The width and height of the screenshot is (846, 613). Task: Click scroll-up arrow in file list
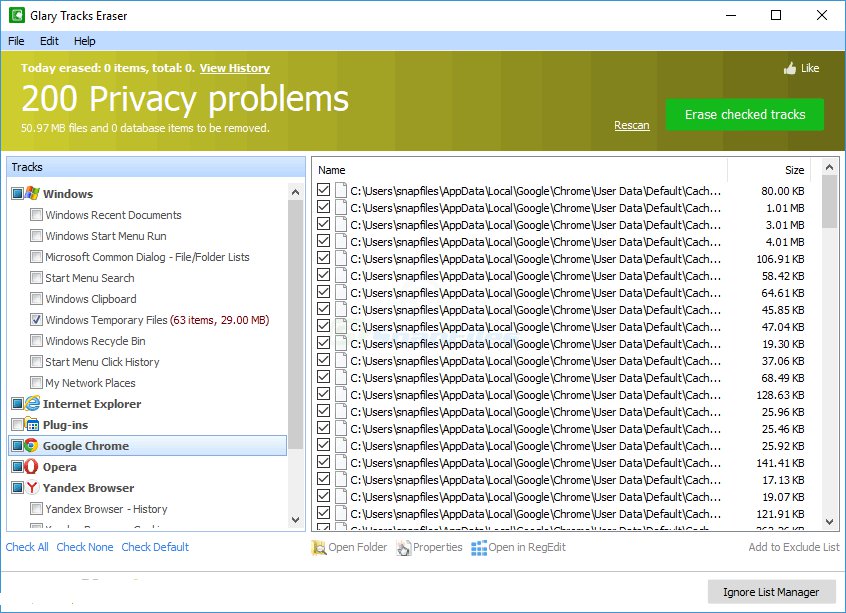[x=830, y=167]
